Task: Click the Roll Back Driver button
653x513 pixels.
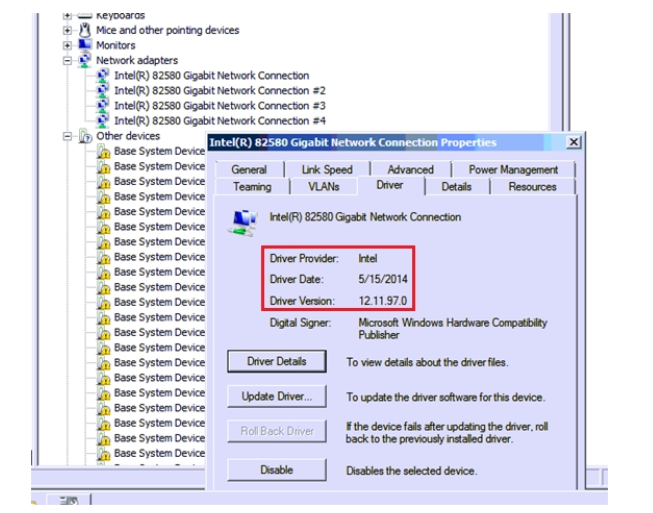Action: pyautogui.click(x=277, y=431)
